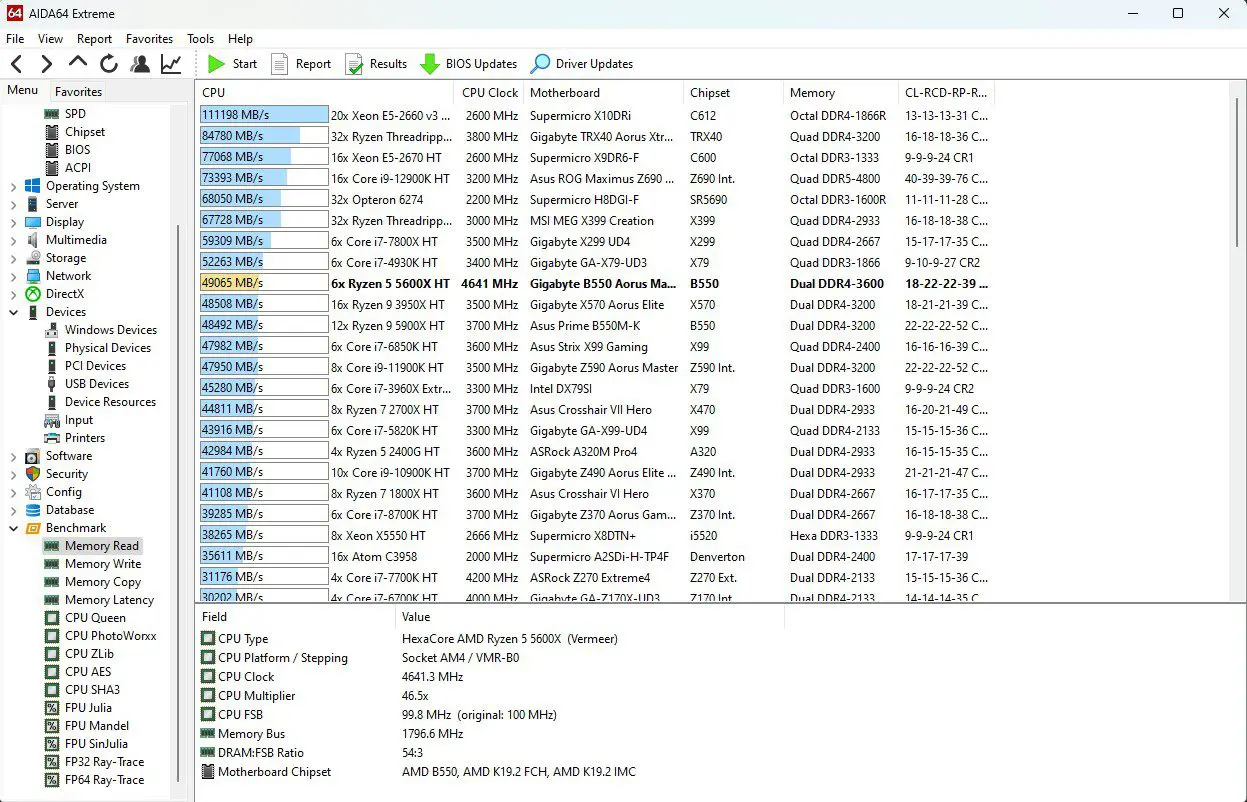Click the Database icon in the tree
Image resolution: width=1247 pixels, height=802 pixels.
pos(32,510)
